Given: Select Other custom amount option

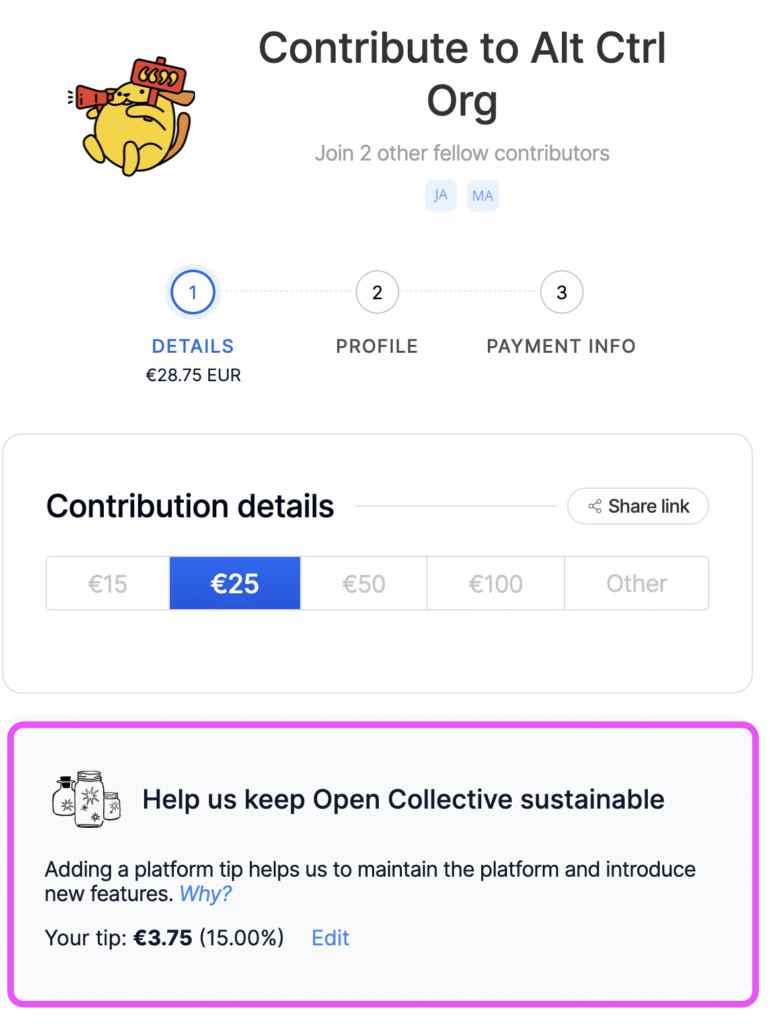Looking at the screenshot, I should coord(636,583).
